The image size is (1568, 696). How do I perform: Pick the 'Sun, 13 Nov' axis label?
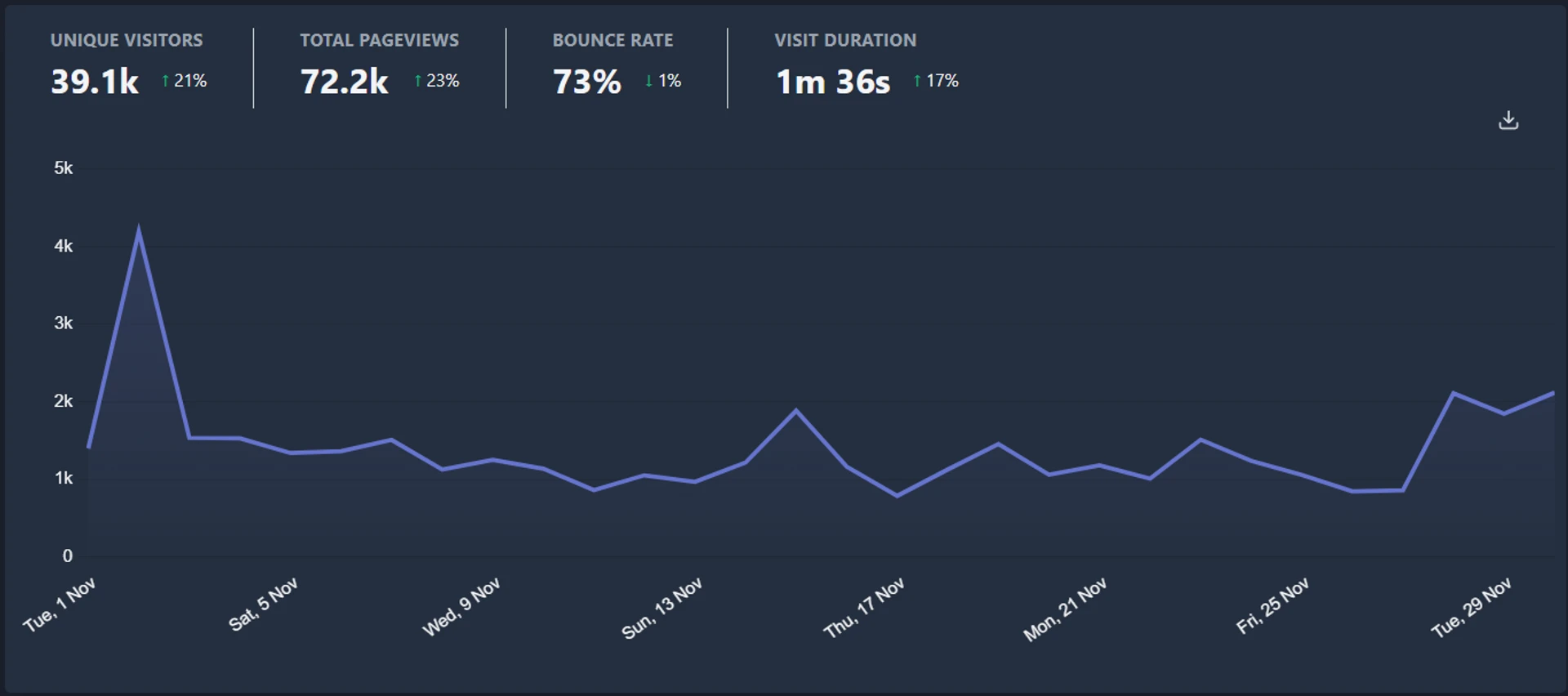click(x=661, y=609)
